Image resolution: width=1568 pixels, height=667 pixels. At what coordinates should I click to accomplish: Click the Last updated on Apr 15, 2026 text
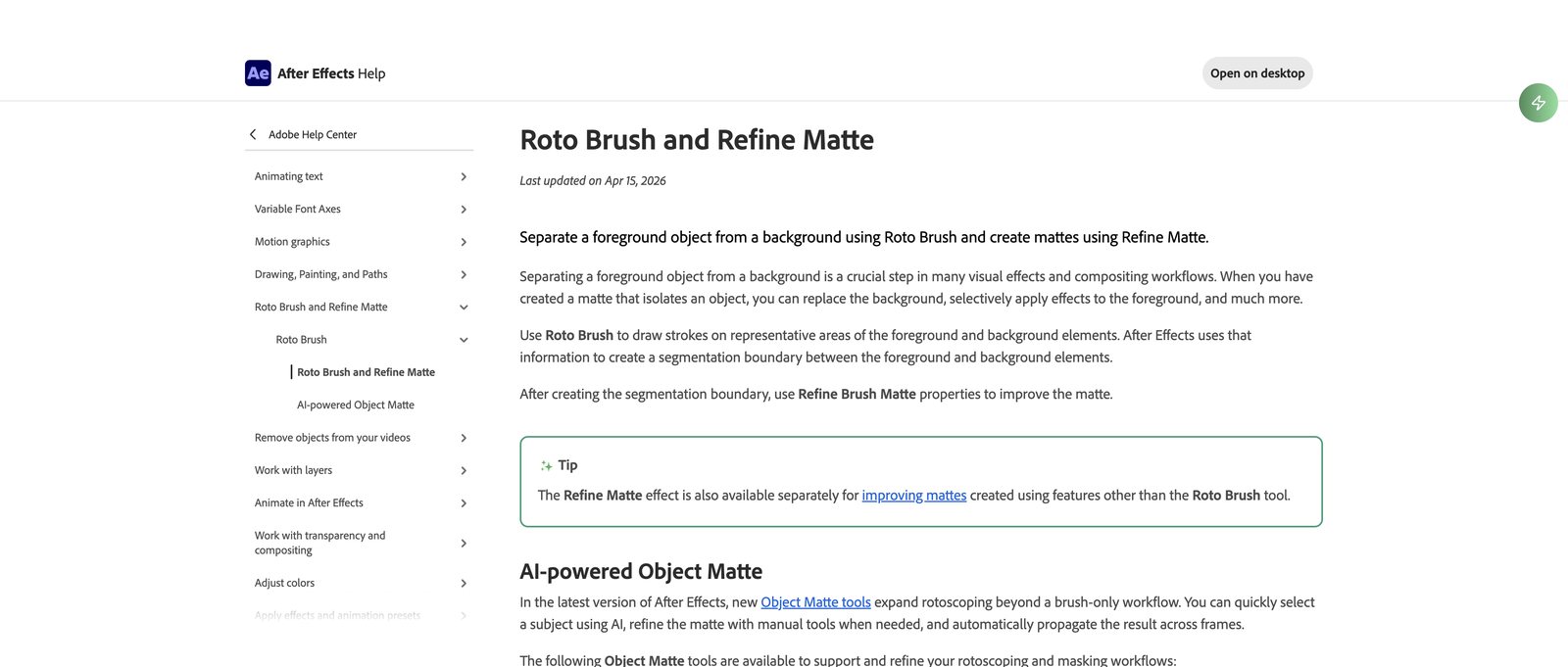point(593,181)
